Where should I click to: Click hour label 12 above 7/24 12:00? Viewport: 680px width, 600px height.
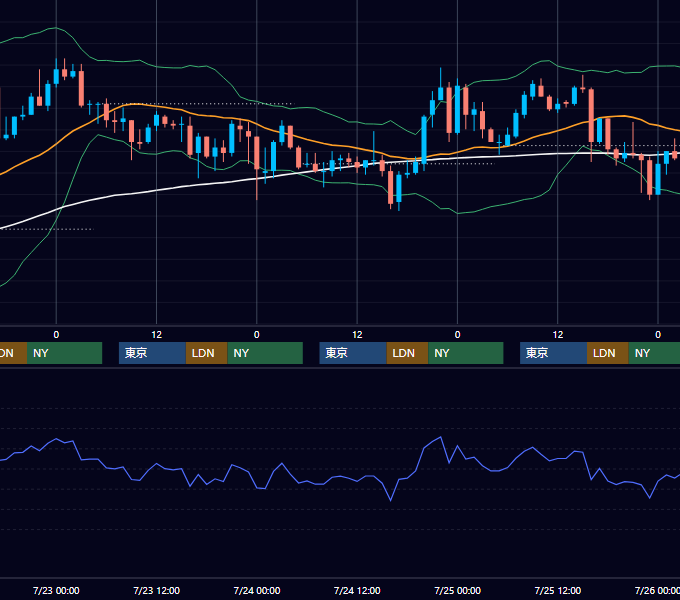(x=357, y=335)
